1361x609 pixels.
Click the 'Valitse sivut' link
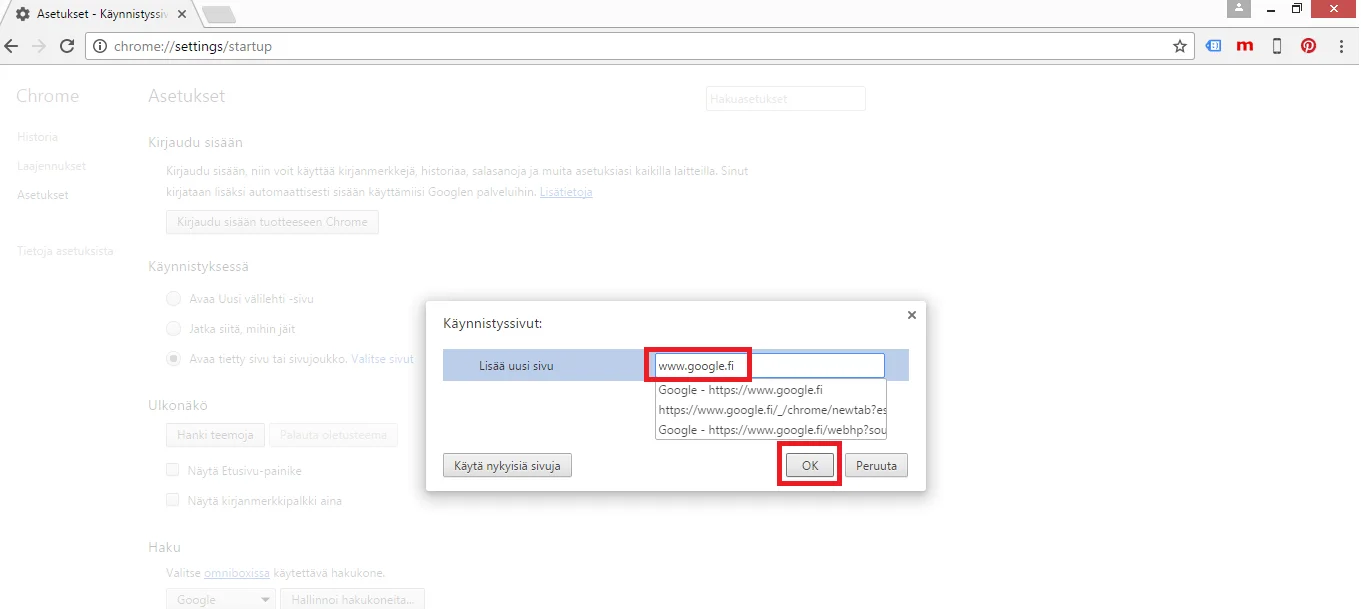tap(382, 358)
